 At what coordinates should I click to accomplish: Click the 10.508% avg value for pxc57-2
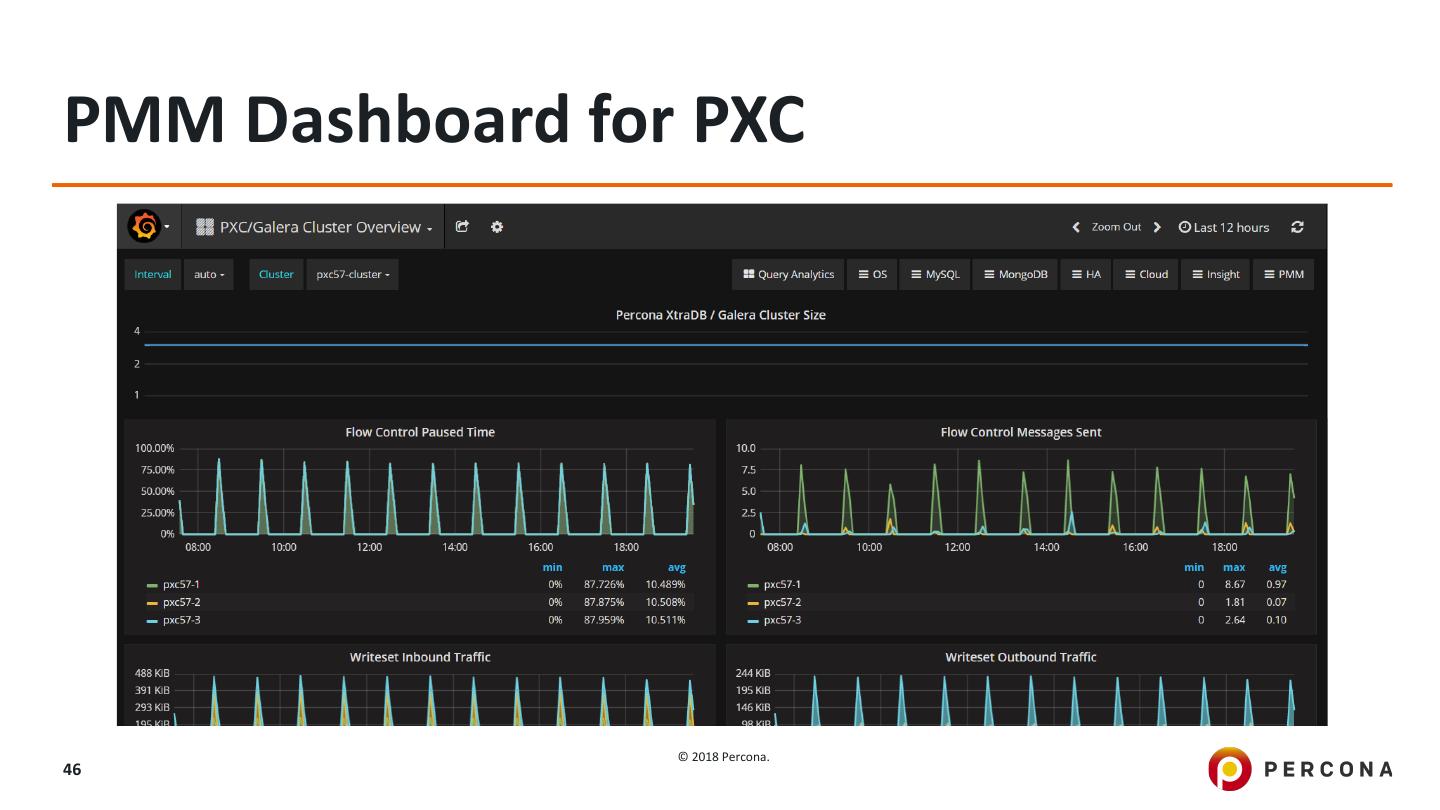click(666, 602)
